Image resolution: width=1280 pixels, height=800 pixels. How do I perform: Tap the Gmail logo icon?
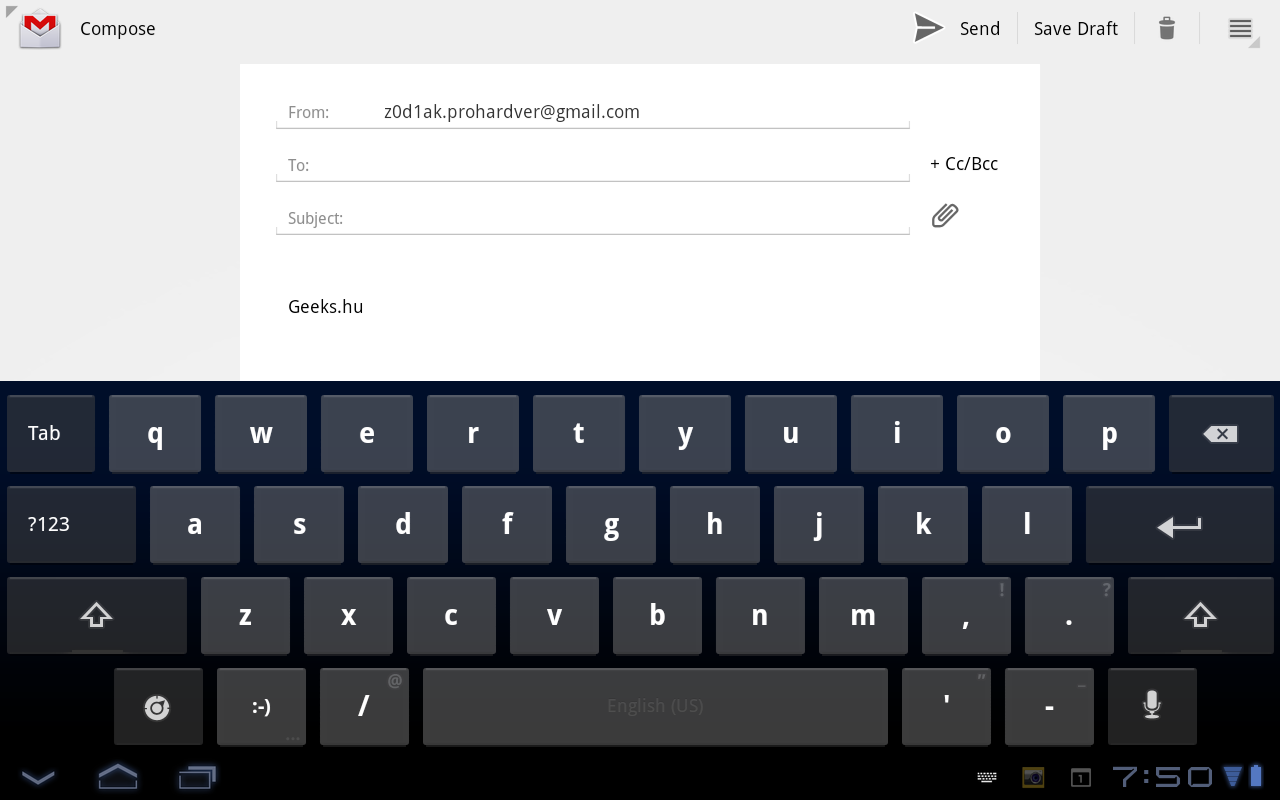[40, 28]
